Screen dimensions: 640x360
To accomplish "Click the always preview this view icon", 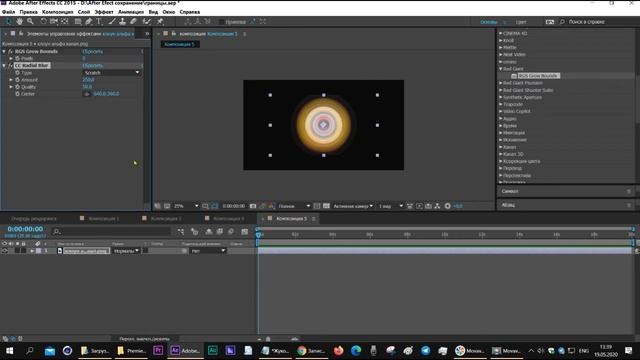I will [x=158, y=206].
